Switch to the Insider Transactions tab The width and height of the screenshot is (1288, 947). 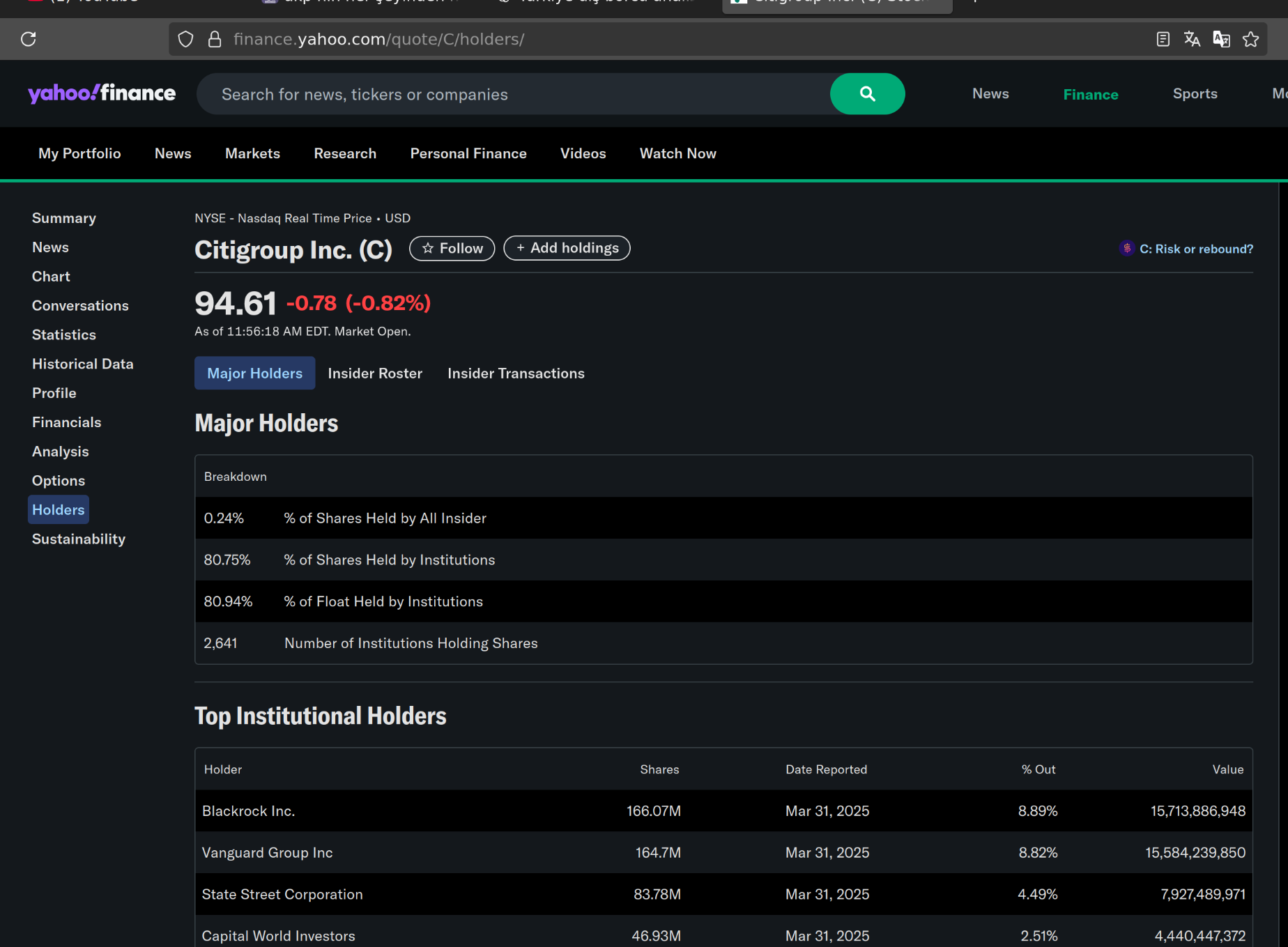(x=516, y=374)
